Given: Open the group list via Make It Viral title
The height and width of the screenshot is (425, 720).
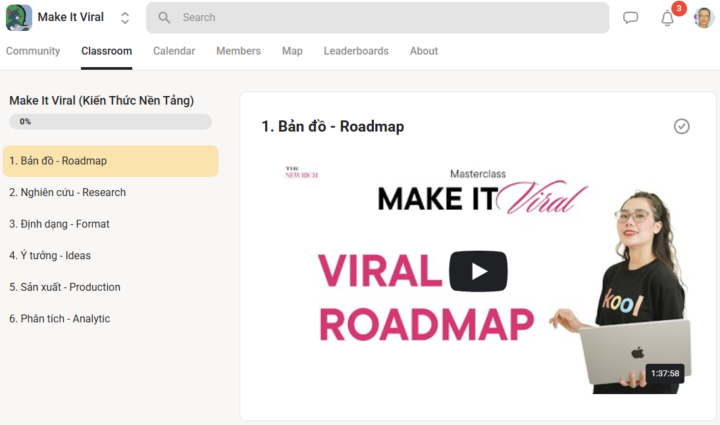Looking at the screenshot, I should (71, 17).
